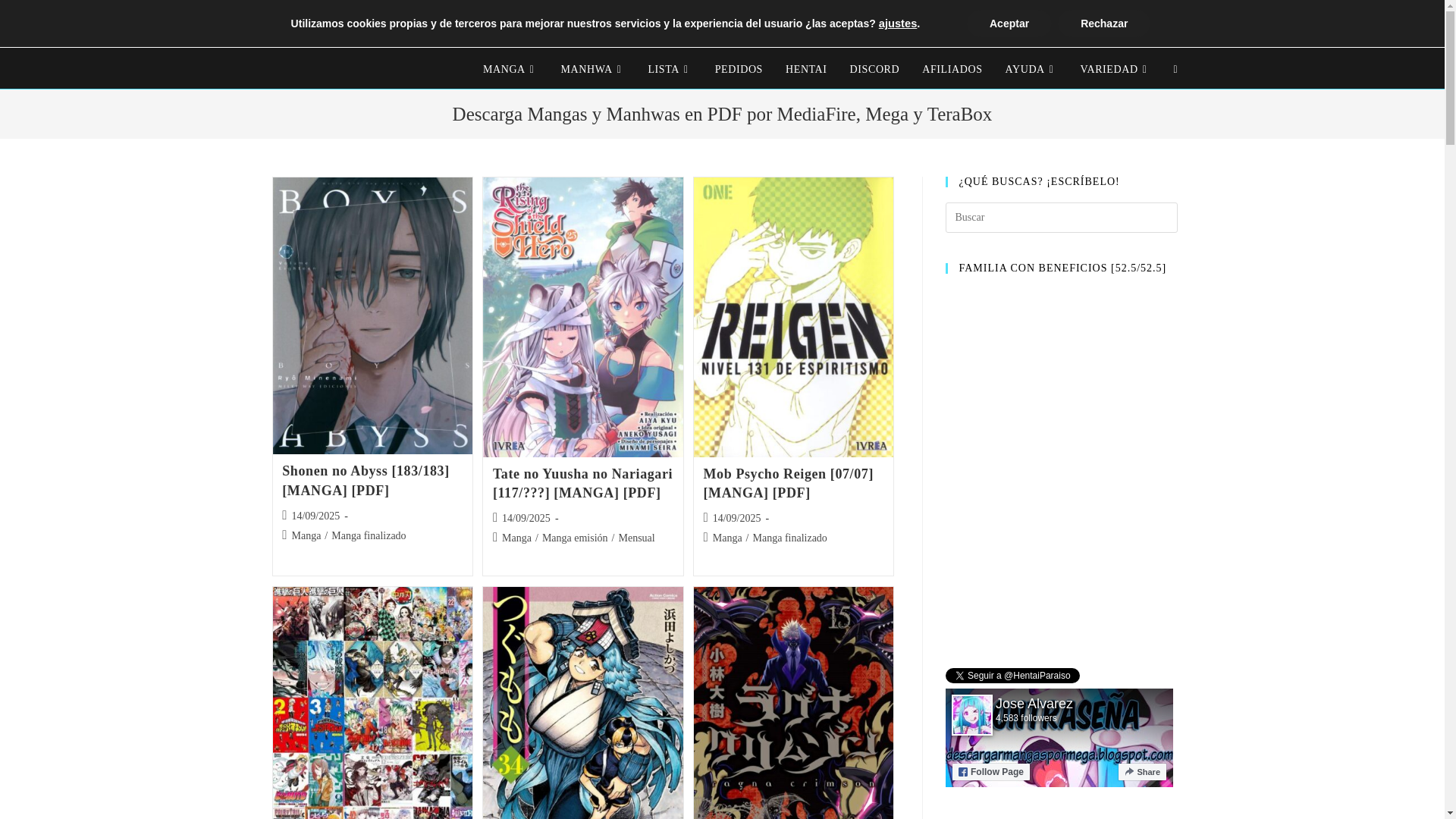Click the Facebook Follow Page button
The image size is (1456, 819).
[991, 772]
